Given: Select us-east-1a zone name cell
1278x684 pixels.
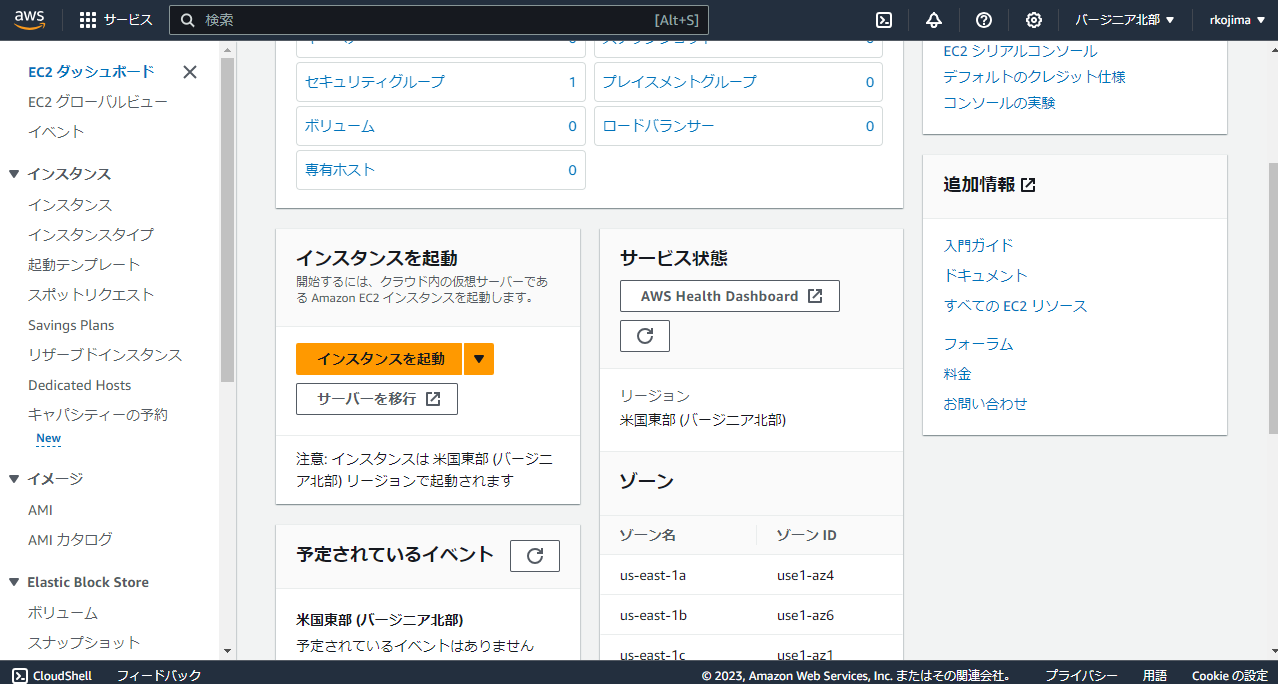Looking at the screenshot, I should pos(652,575).
